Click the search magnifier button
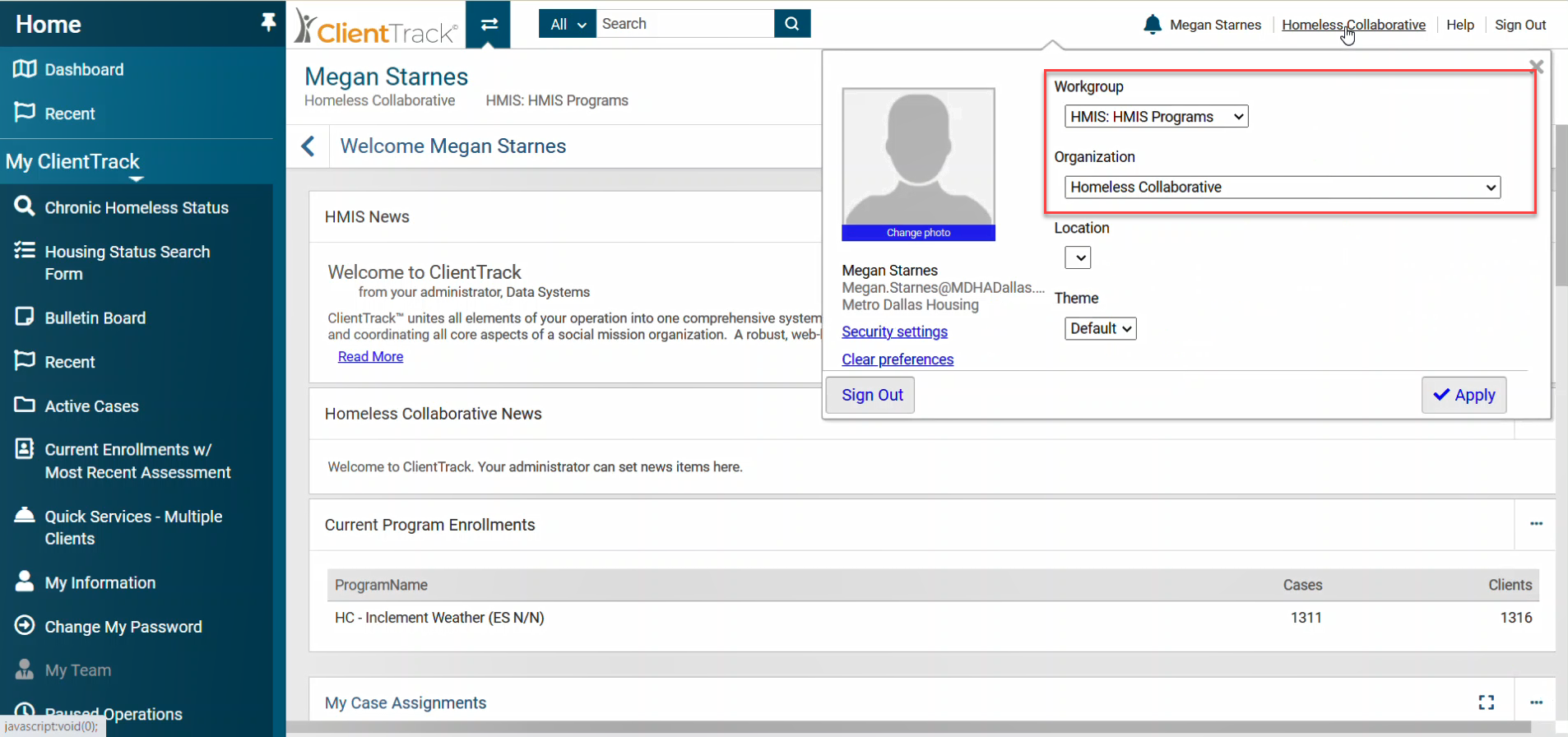This screenshot has width=1568, height=737. (x=791, y=24)
